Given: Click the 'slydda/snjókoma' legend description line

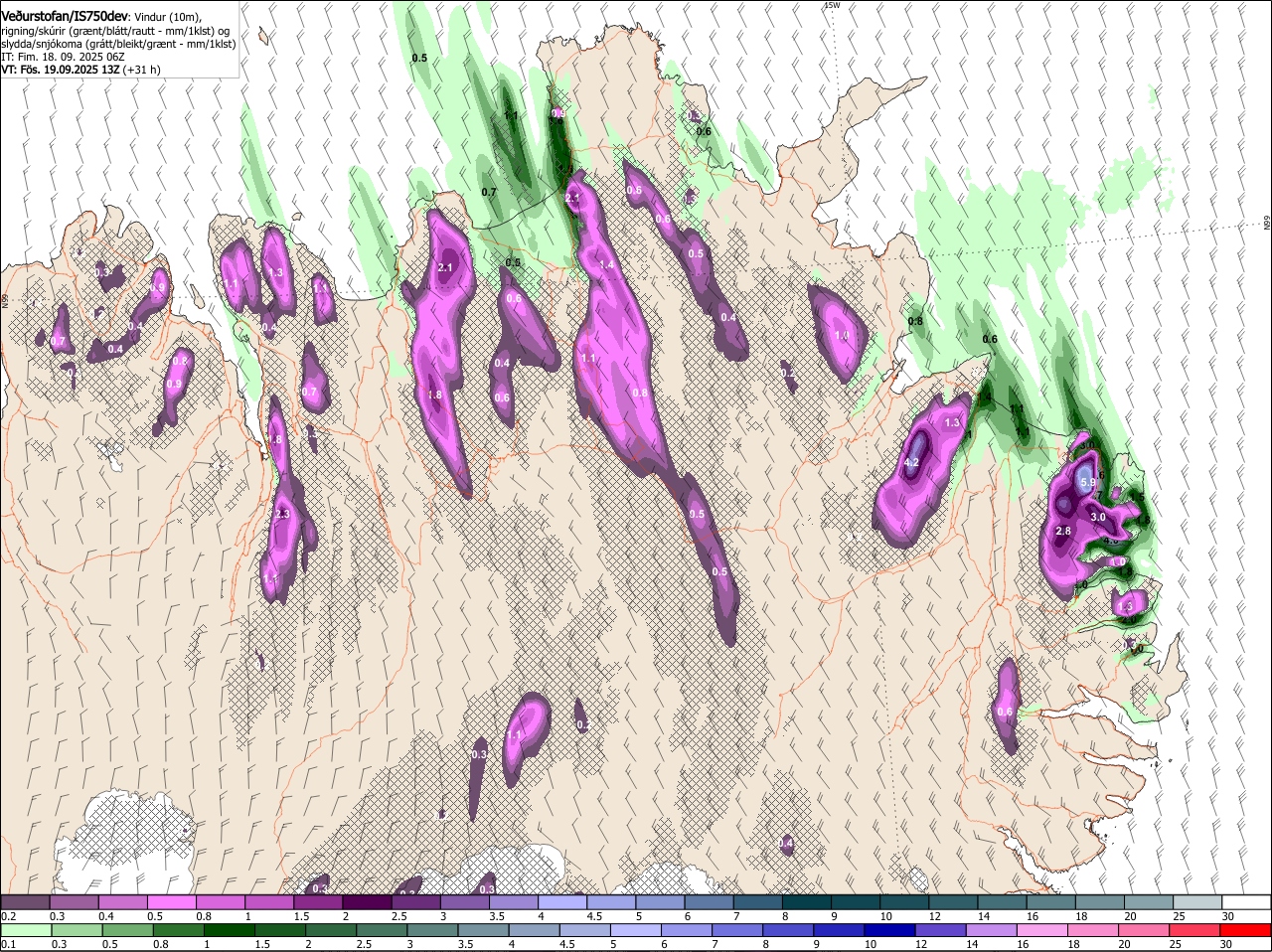Looking at the screenshot, I should tap(118, 45).
